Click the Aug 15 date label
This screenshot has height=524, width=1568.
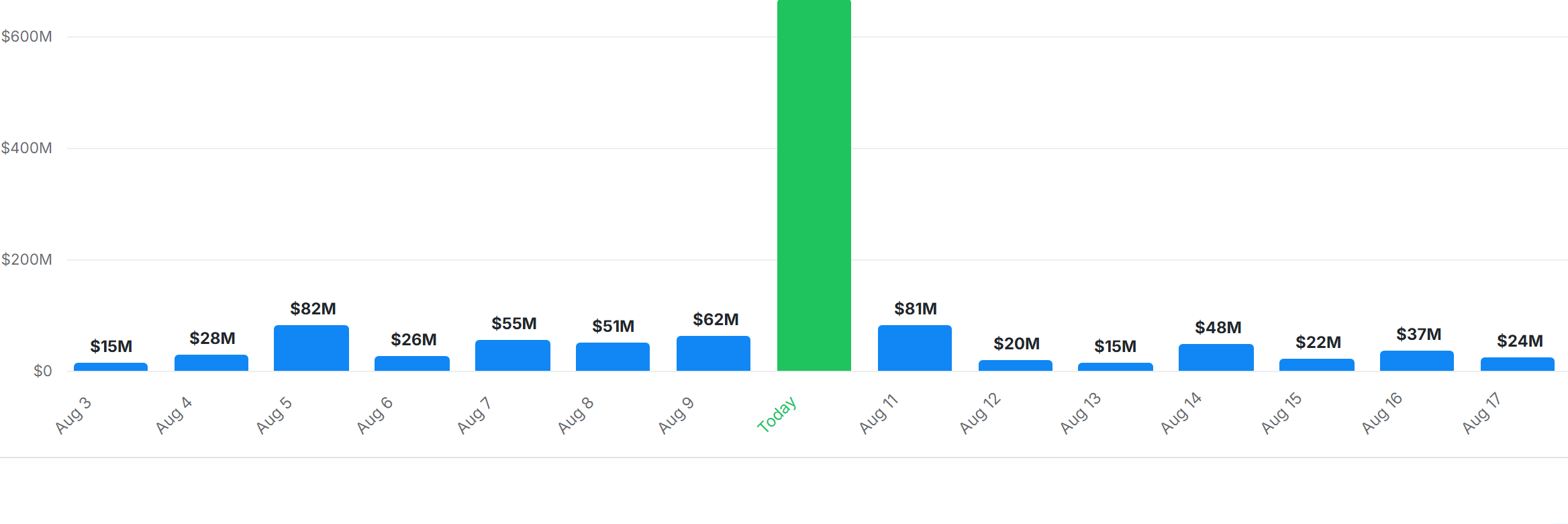[x=1281, y=413]
